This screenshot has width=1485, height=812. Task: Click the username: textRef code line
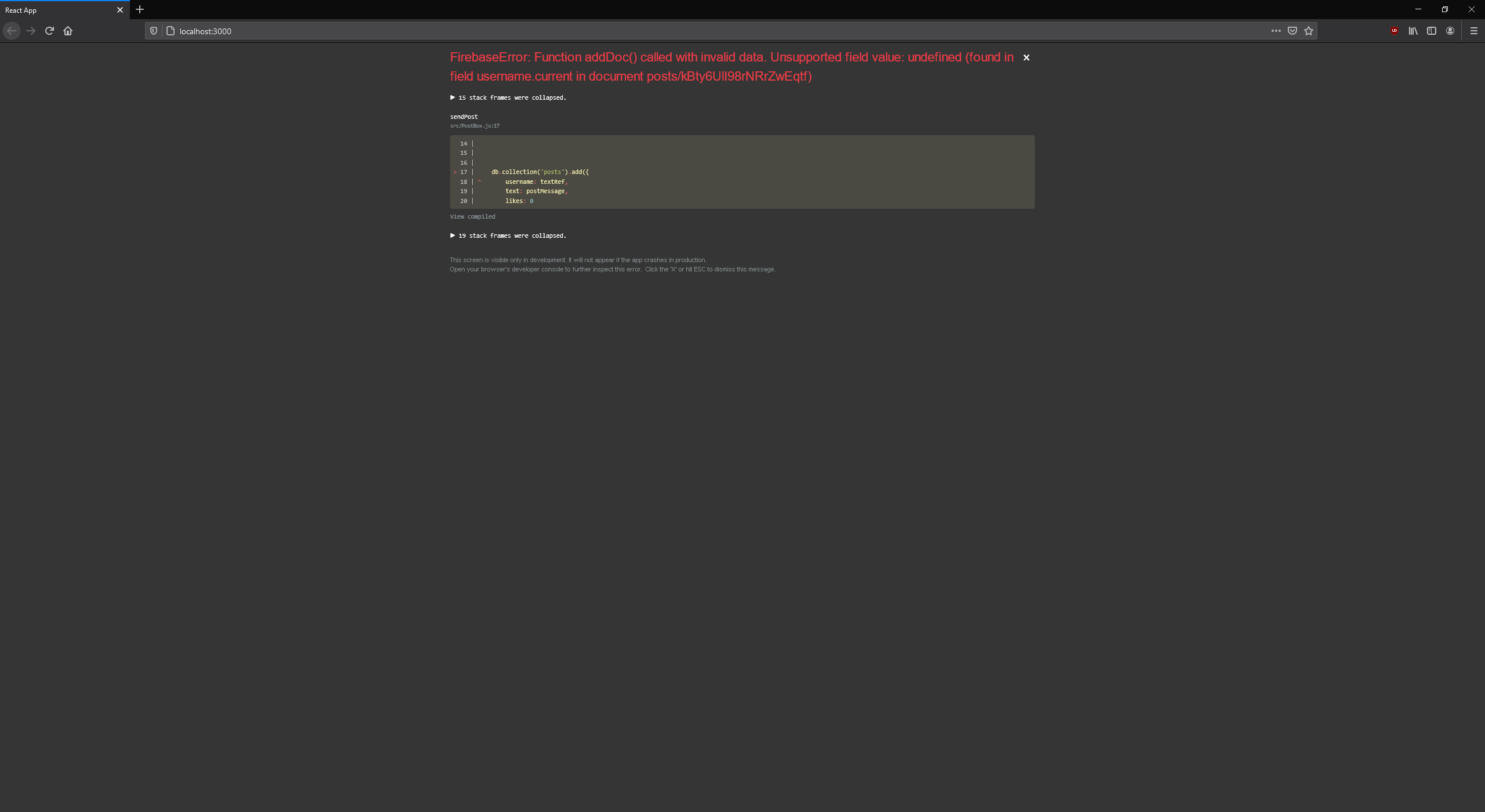click(536, 182)
